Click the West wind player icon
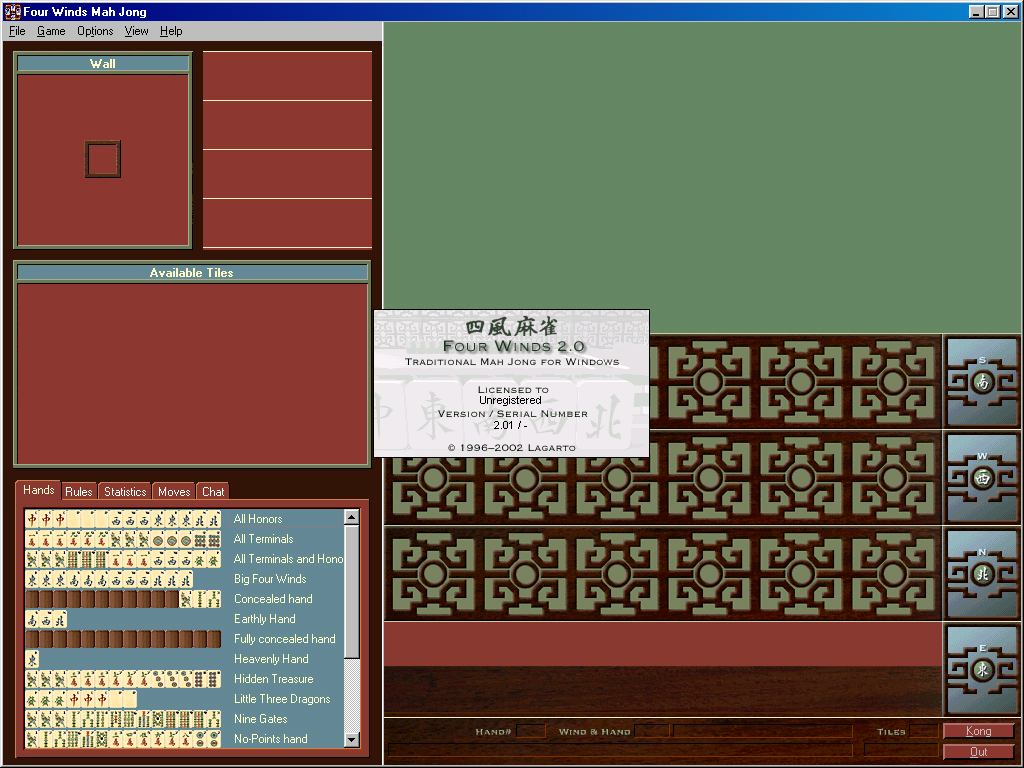The width and height of the screenshot is (1024, 768). (982, 478)
